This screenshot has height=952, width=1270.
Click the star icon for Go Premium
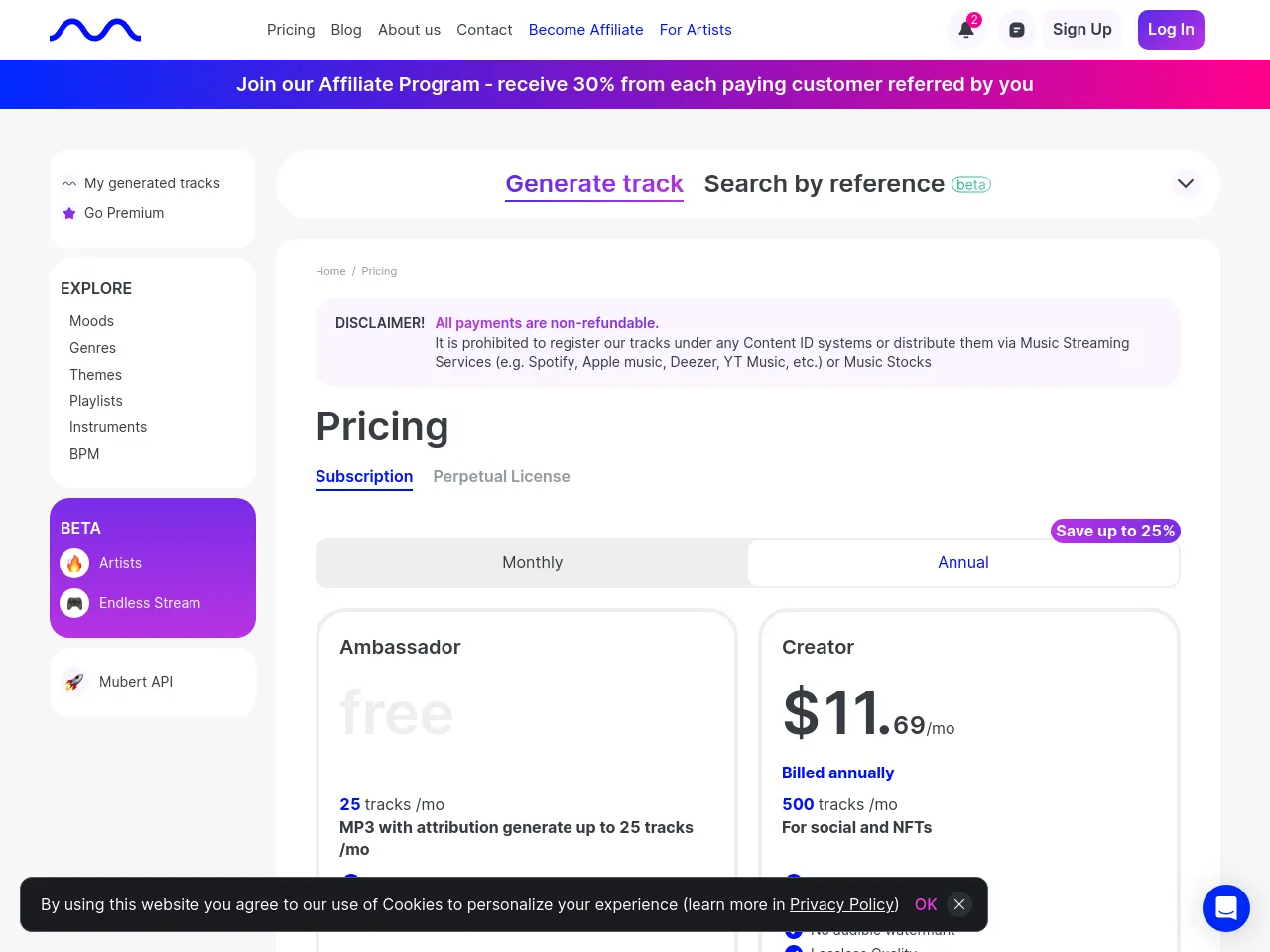coord(69,213)
